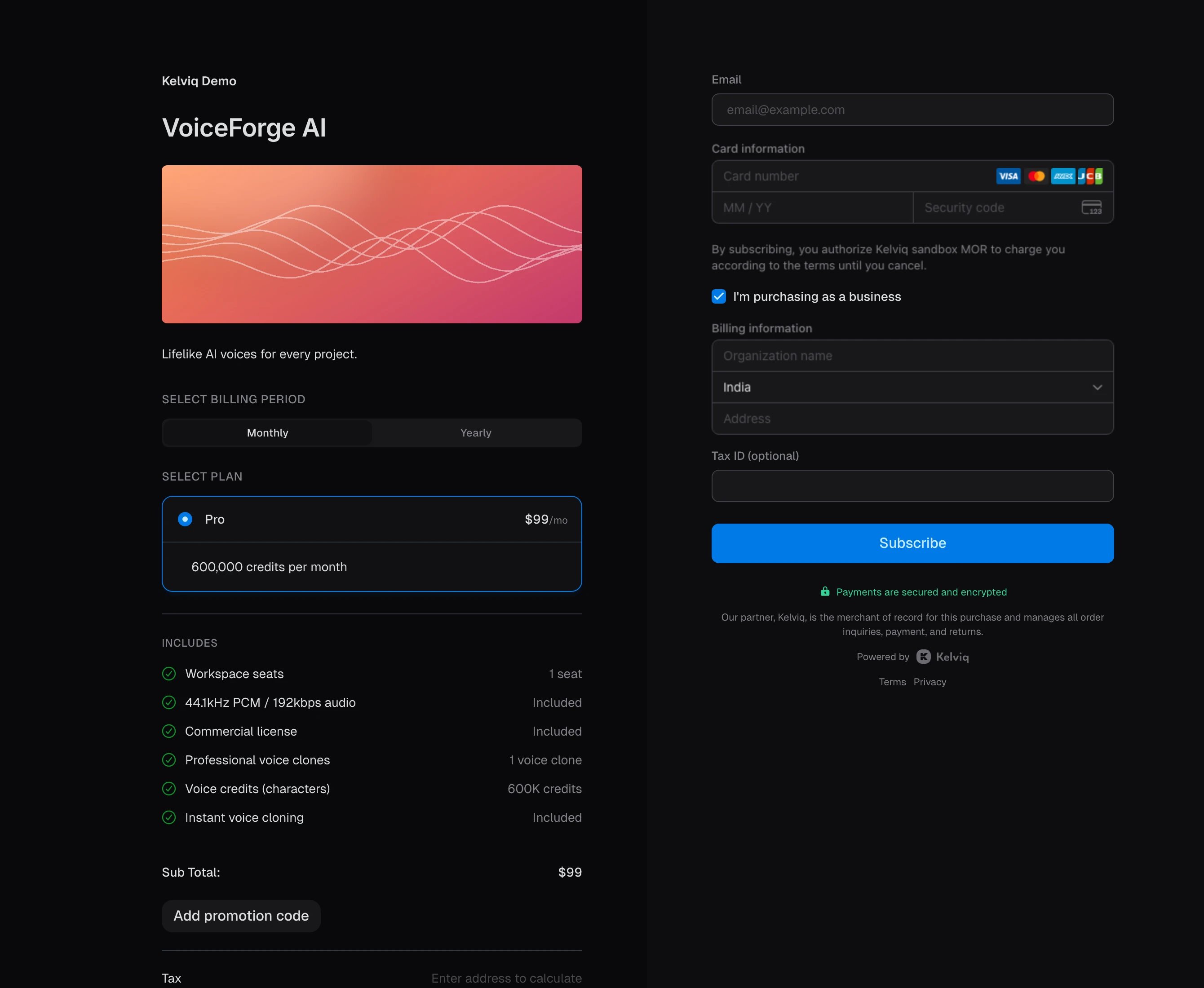
Task: Click the Subscribe button
Action: pos(912,543)
